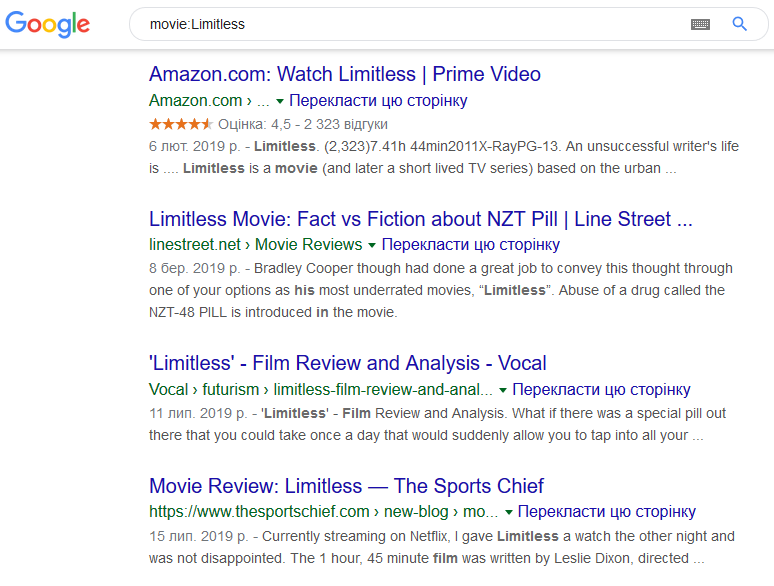Translate the thesportschief.com result page

pyautogui.click(x=607, y=511)
